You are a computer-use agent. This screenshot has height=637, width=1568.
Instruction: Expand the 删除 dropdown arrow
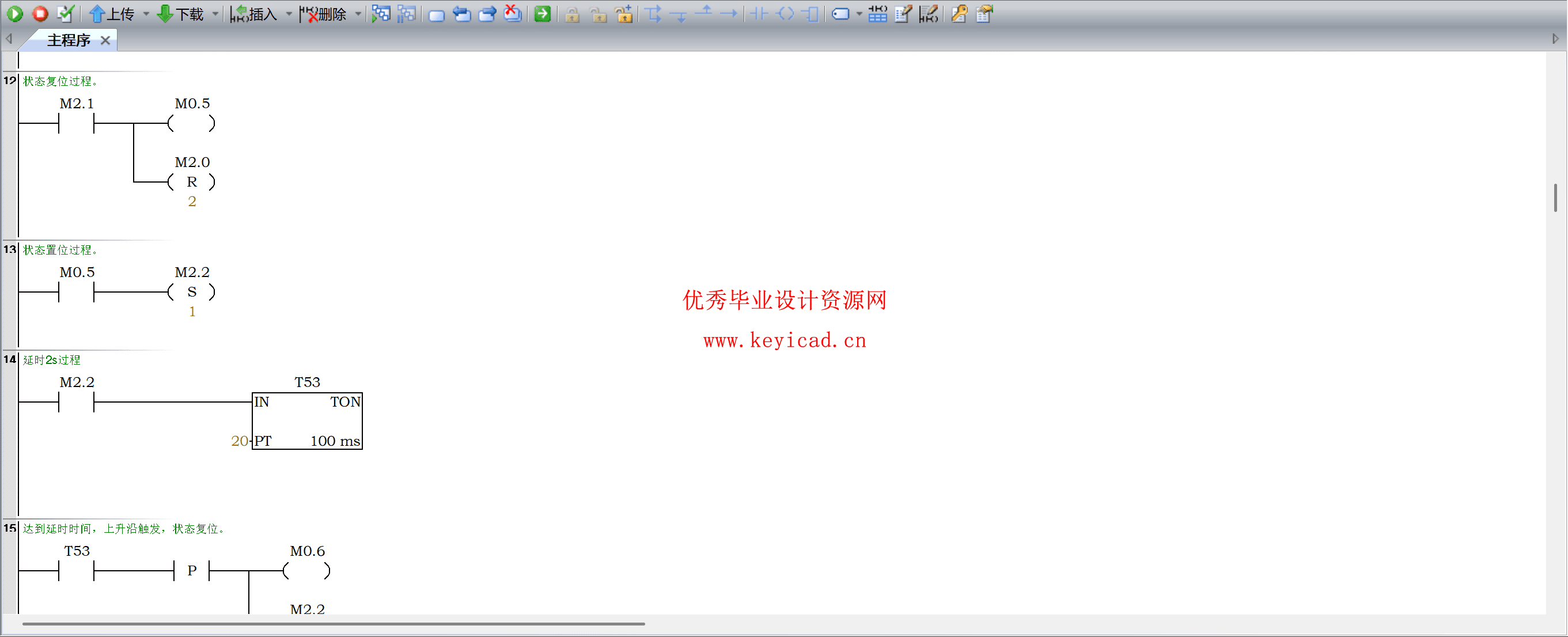coord(358,13)
